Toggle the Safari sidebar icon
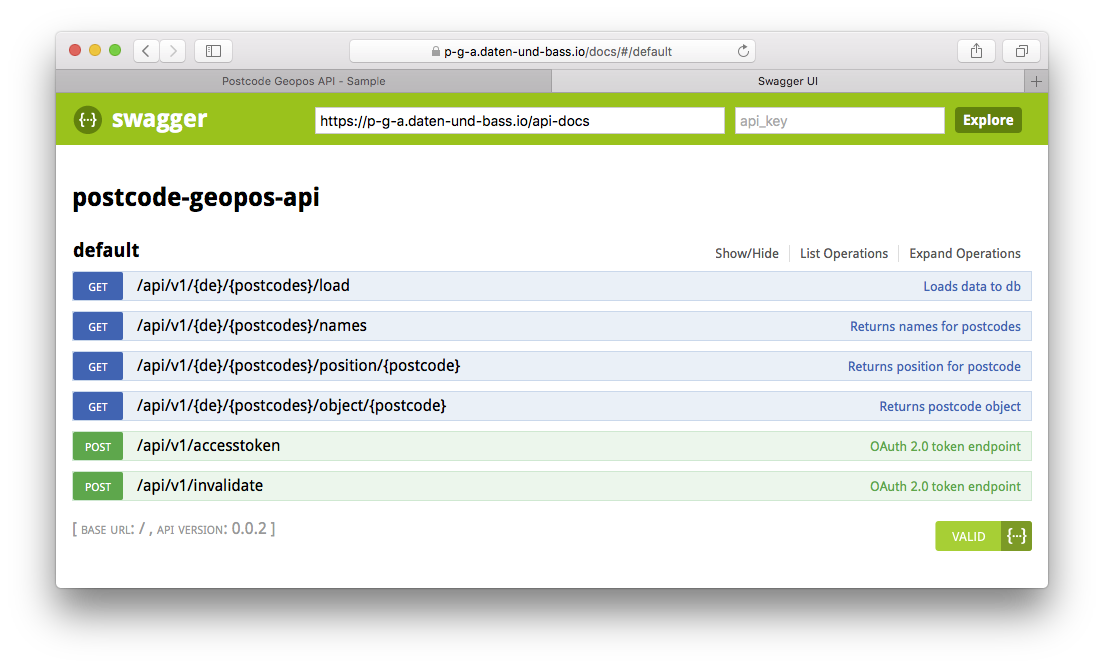This screenshot has height=668, width=1104. tap(213, 51)
